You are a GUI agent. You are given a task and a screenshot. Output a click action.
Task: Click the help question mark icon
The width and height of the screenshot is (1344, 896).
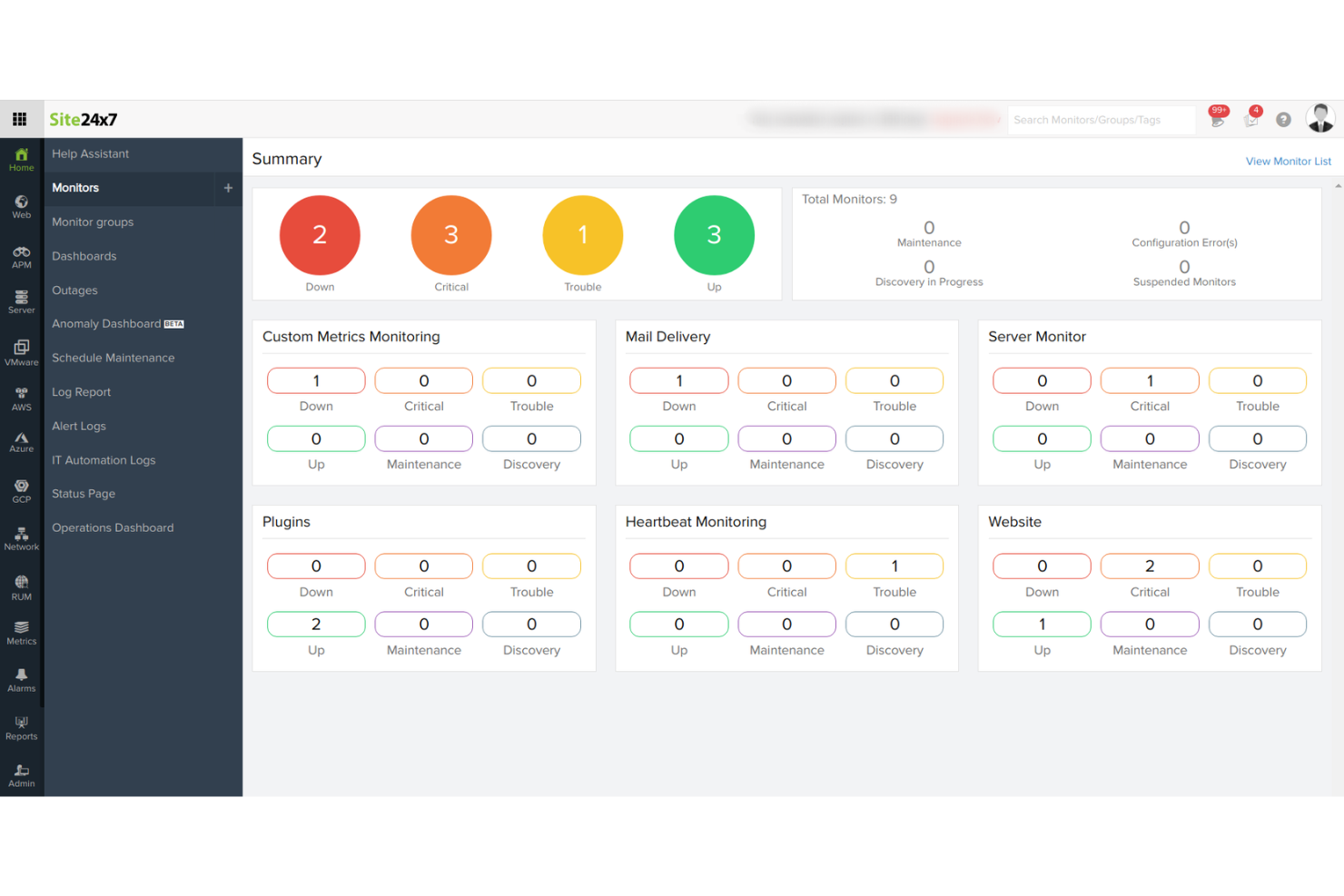[x=1283, y=119]
